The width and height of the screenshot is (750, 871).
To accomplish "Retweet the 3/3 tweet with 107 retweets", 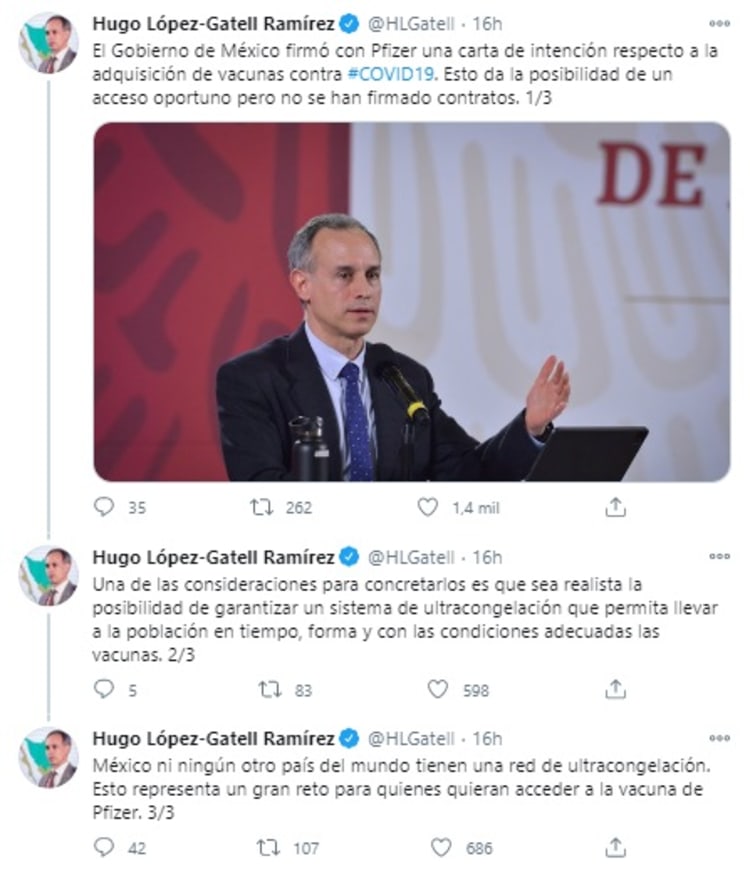I will [x=268, y=848].
